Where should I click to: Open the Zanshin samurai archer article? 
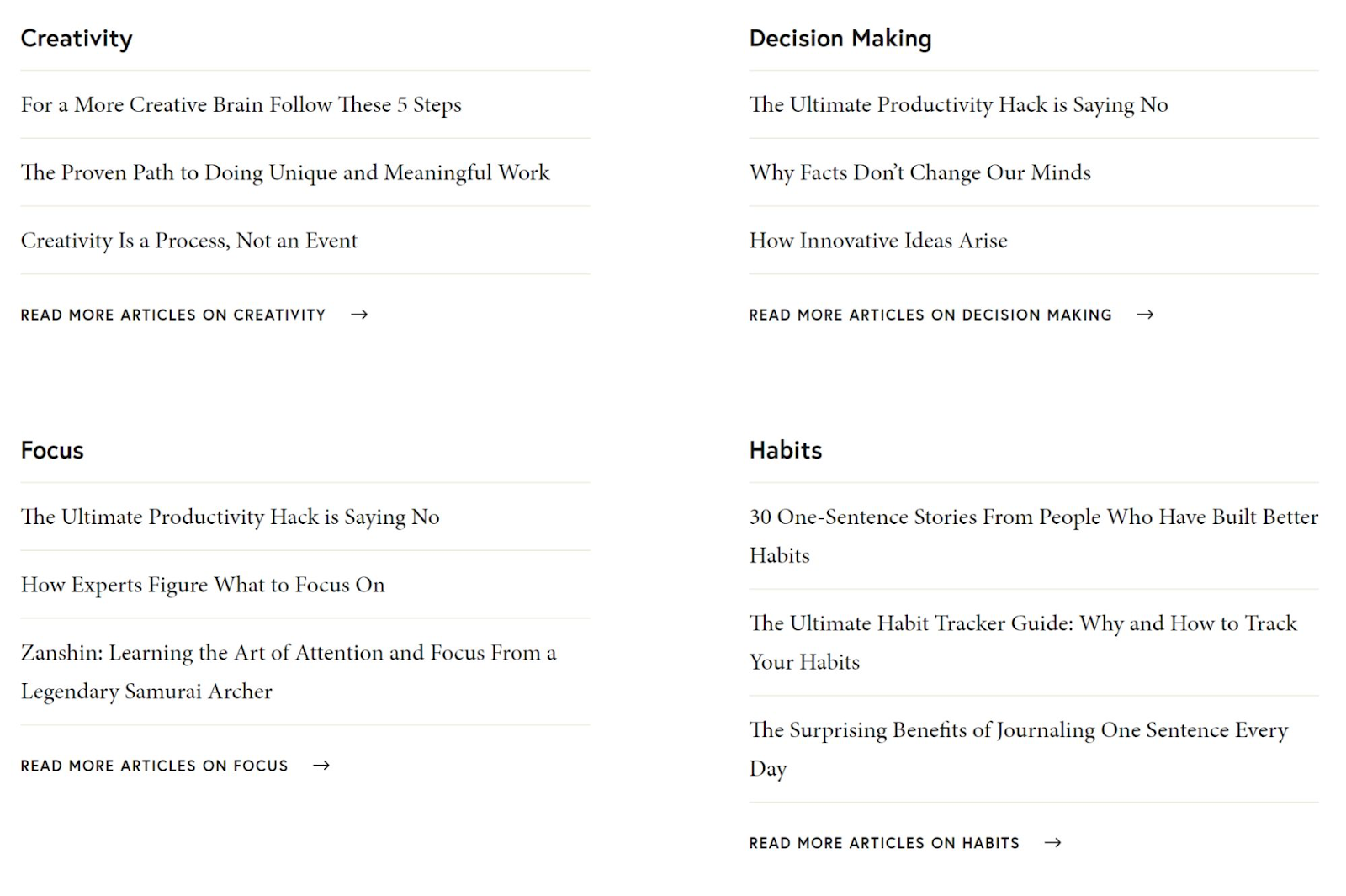pyautogui.click(x=288, y=672)
